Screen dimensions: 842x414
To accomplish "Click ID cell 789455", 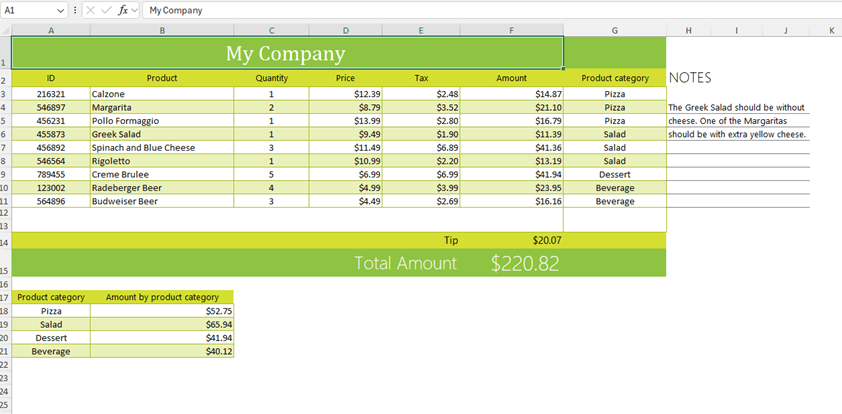I will [x=51, y=175].
